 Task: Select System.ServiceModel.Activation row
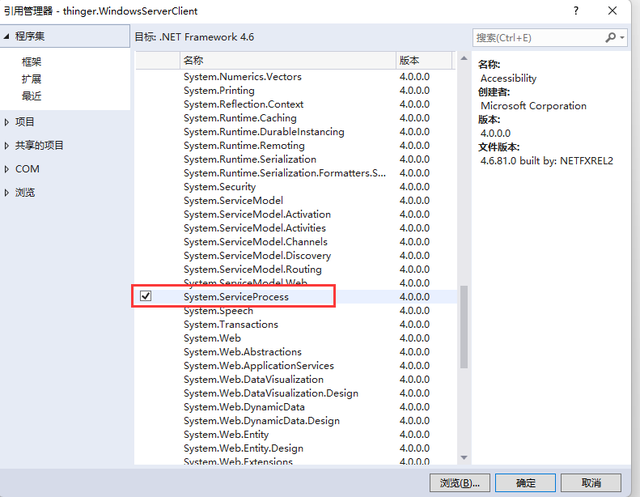point(296,215)
